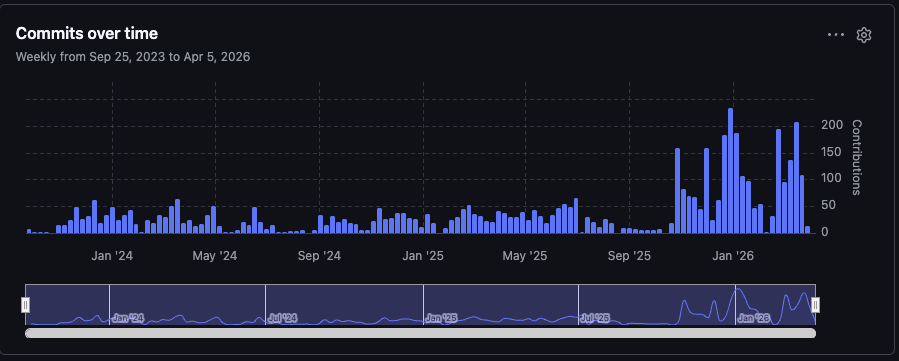Click the Sep '25 x-axis label
The image size is (899, 361).
click(x=630, y=256)
